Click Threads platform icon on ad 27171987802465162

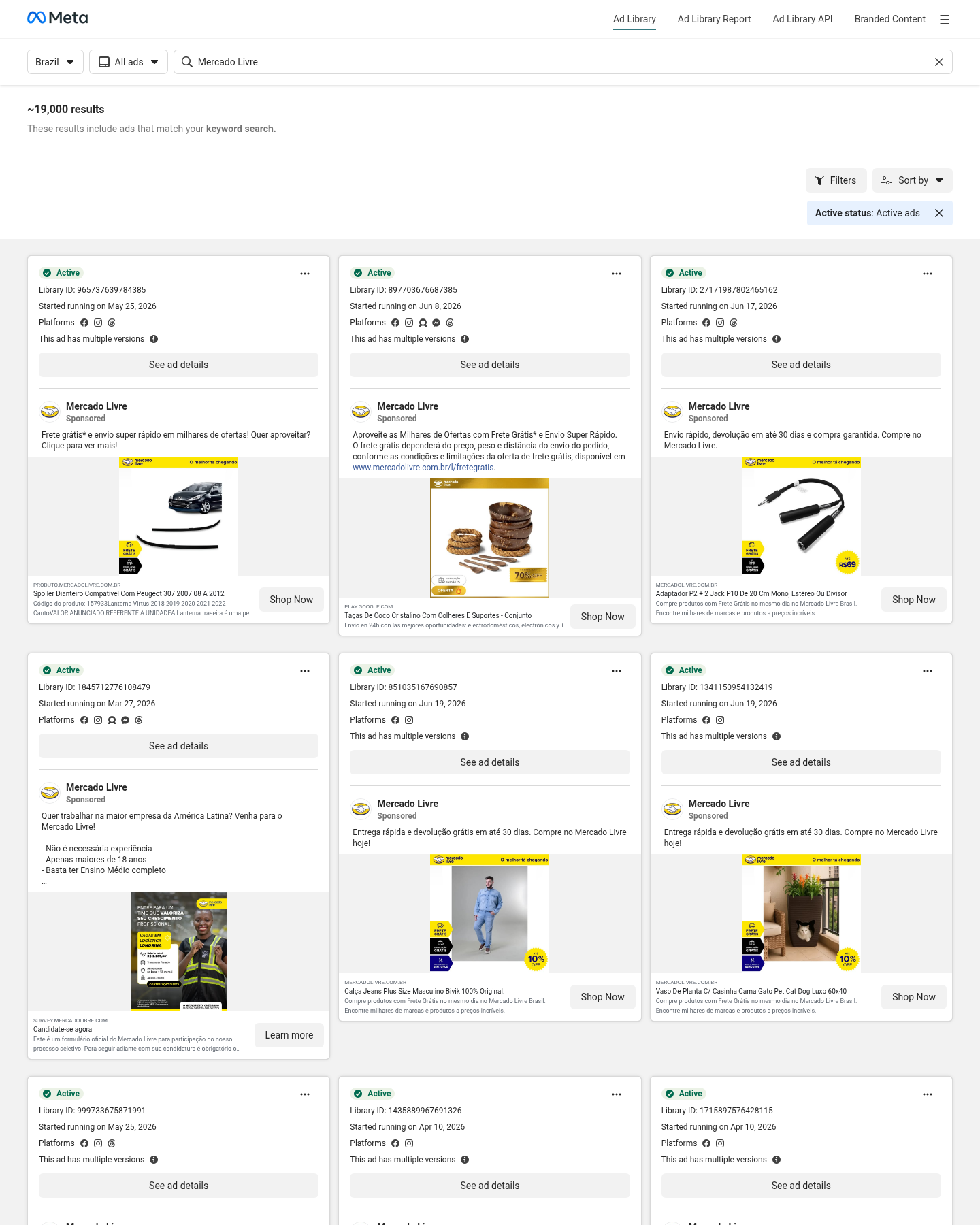tap(734, 323)
